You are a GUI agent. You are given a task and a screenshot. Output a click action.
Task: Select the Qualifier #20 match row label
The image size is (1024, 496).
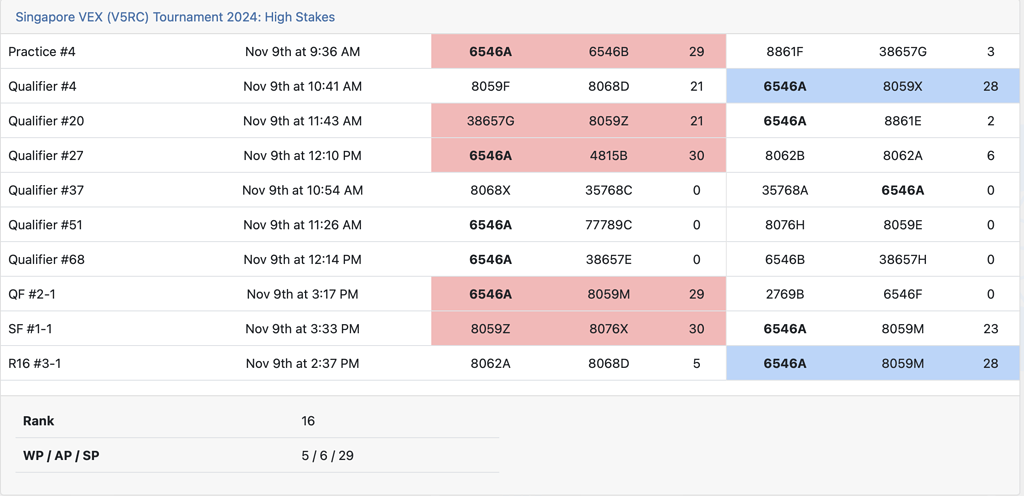point(46,121)
